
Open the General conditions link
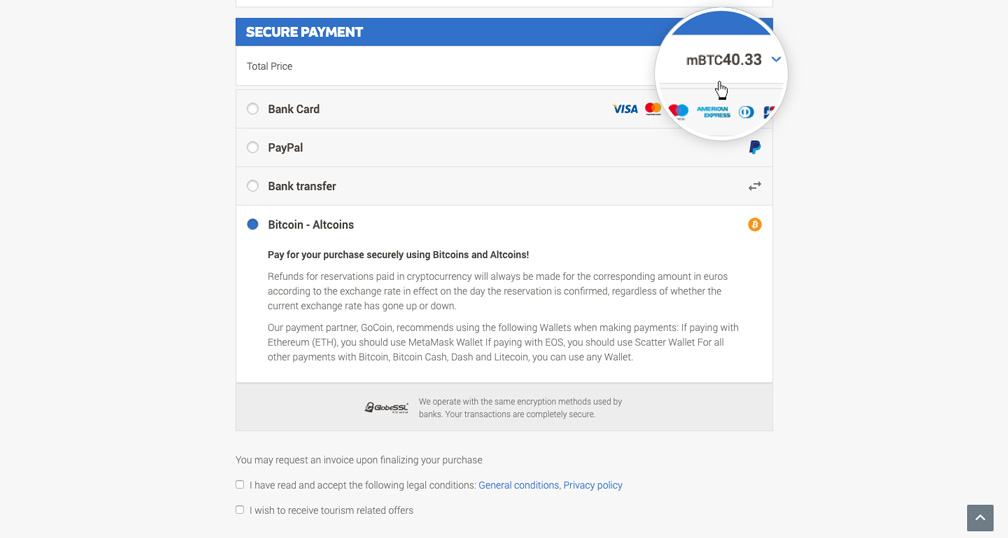[x=518, y=485]
